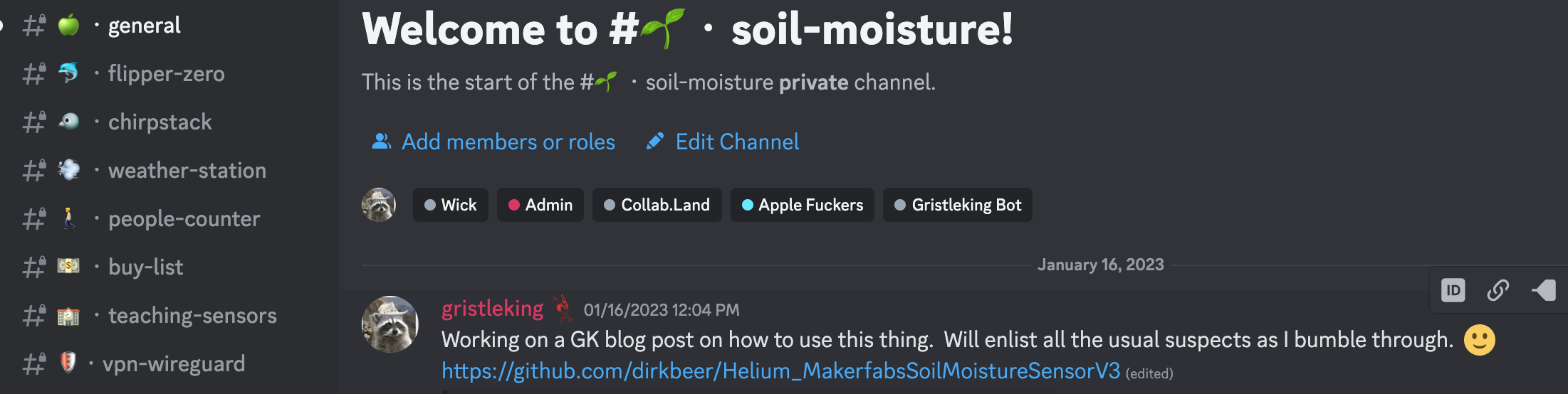Select the people-counter channel
This screenshot has height=394, width=1568.
184,219
